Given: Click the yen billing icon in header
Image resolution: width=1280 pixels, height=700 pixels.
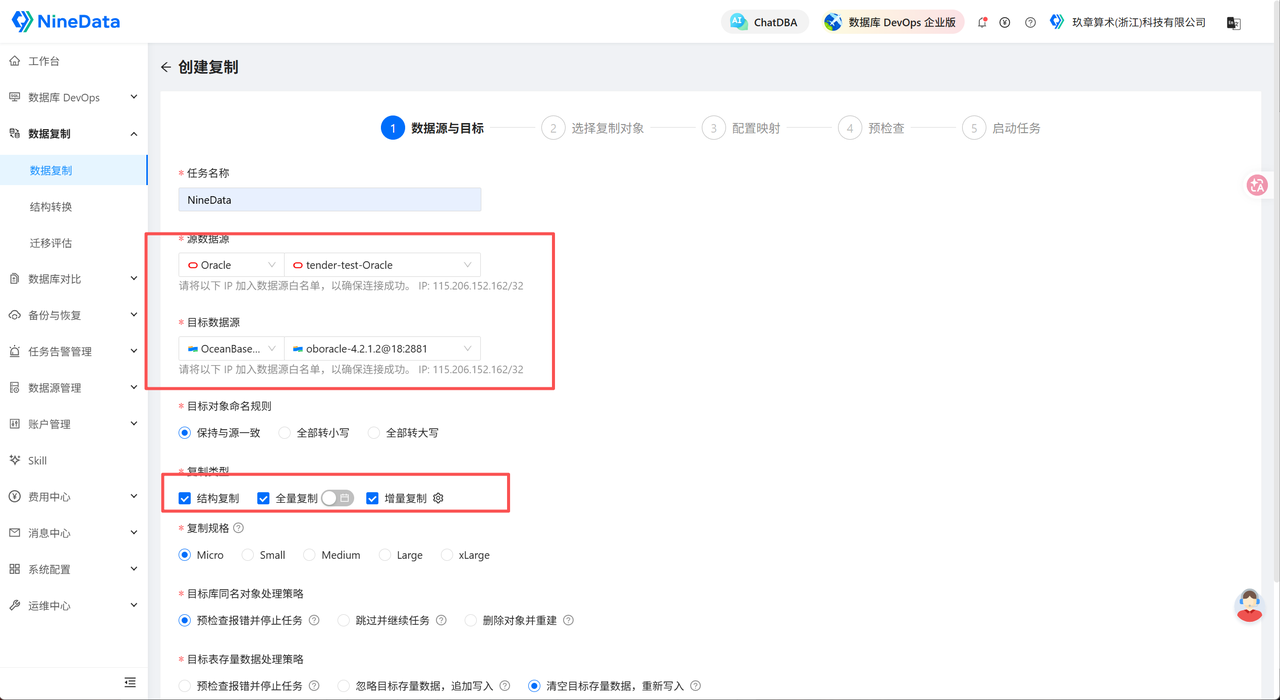Looking at the screenshot, I should (1005, 22).
